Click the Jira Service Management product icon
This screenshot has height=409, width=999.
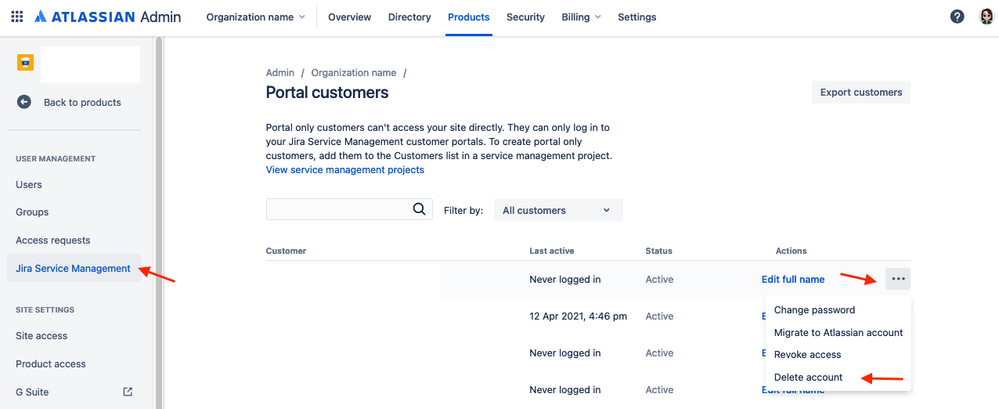pyautogui.click(x=25, y=62)
